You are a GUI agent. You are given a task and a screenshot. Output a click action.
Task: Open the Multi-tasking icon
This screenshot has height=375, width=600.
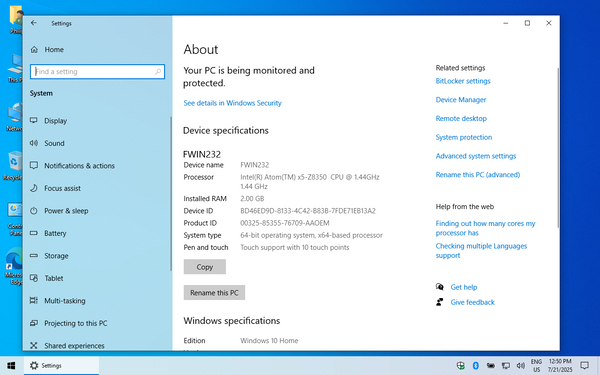(x=34, y=301)
